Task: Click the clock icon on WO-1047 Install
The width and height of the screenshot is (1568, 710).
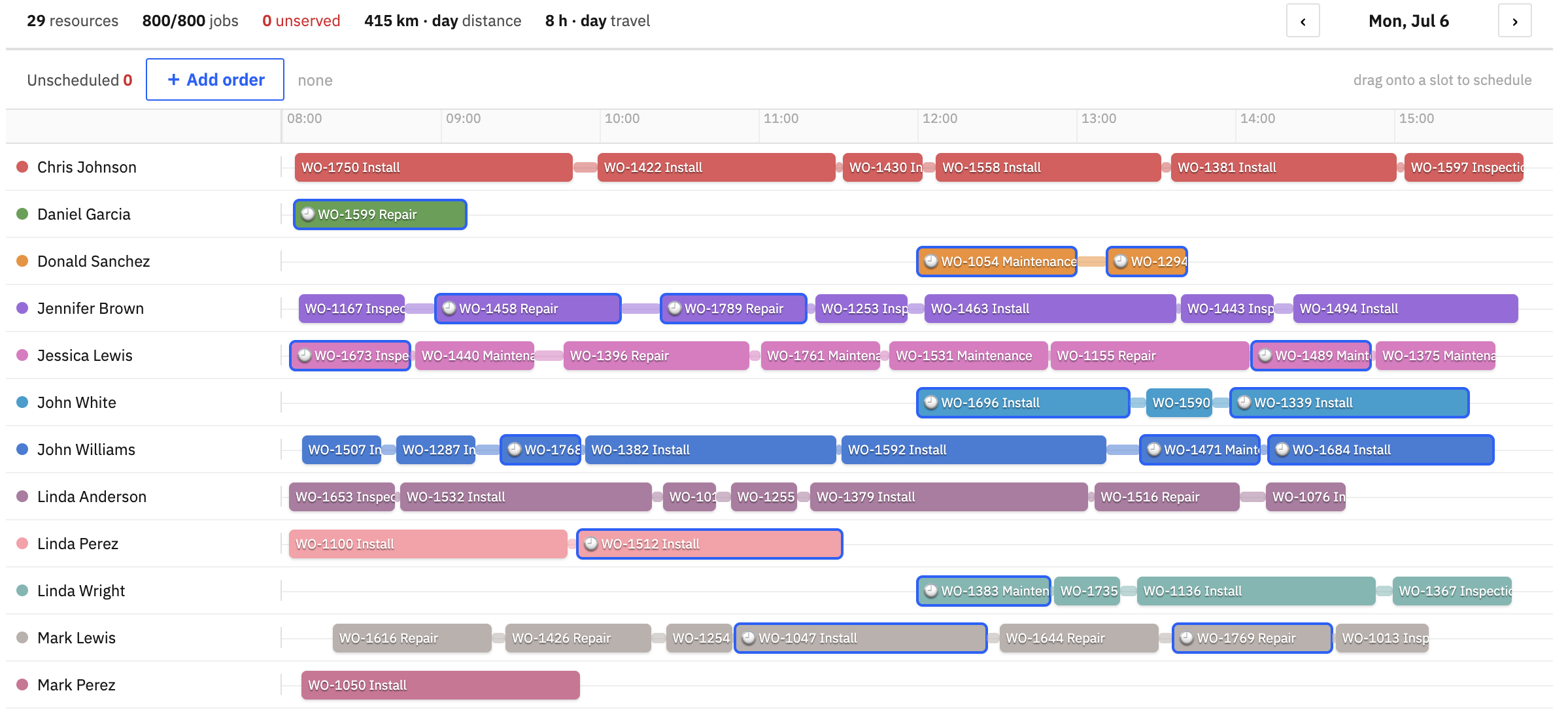Action: click(x=749, y=637)
